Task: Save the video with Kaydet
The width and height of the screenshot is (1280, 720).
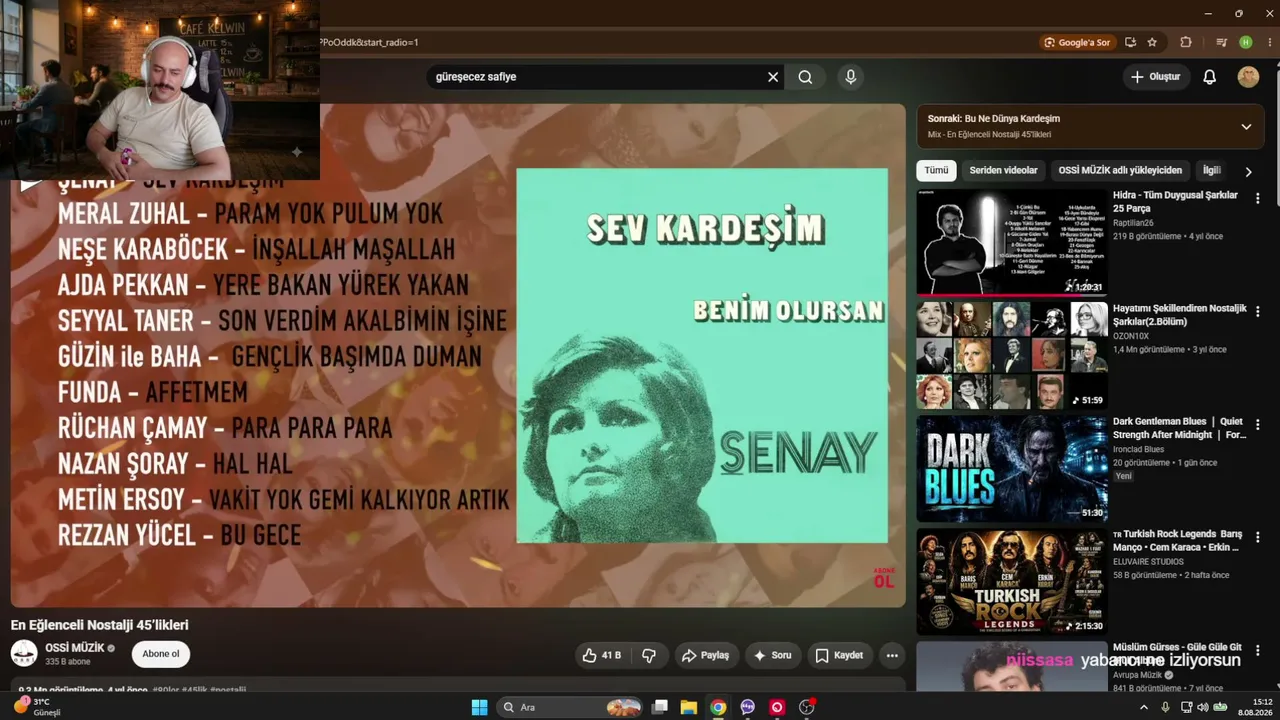Action: coord(839,655)
